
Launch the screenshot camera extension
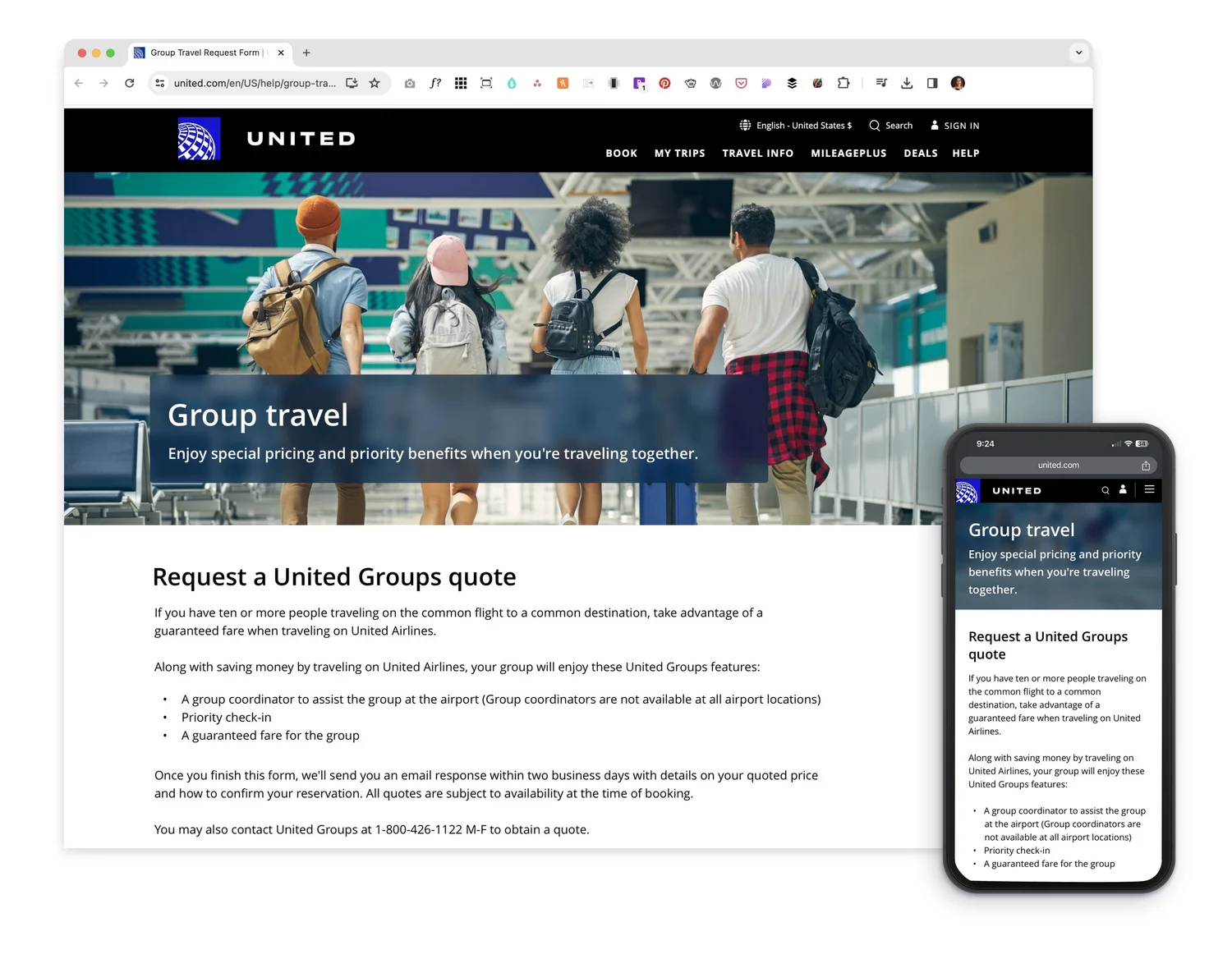point(410,83)
